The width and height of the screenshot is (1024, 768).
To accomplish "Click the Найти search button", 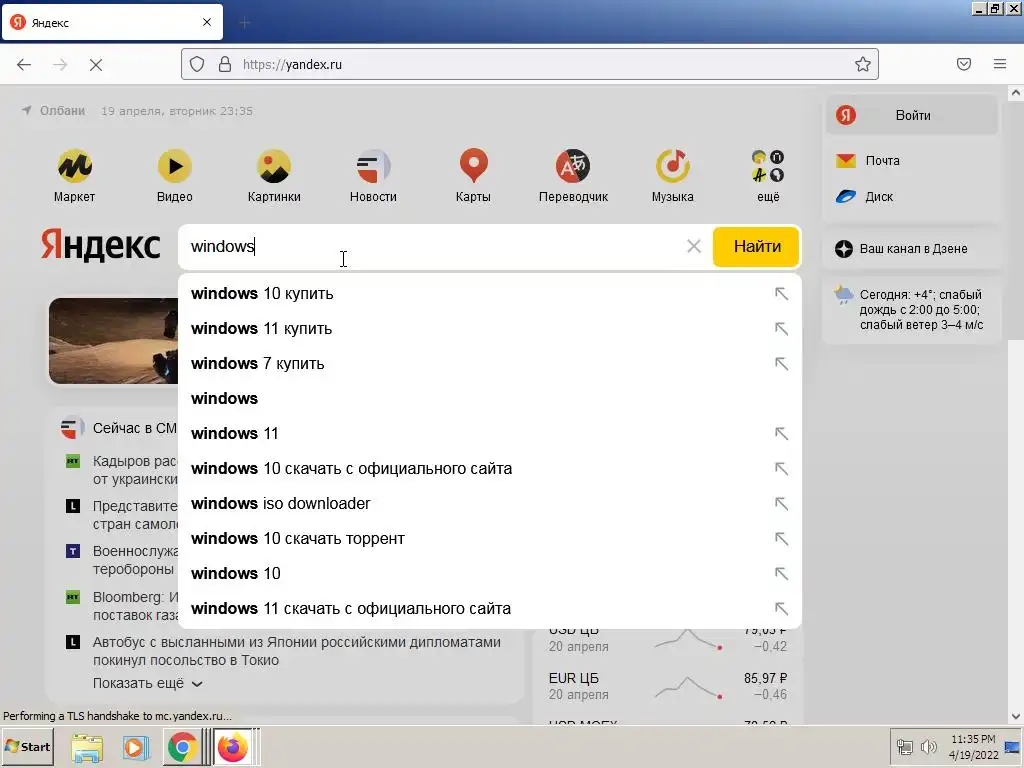I will [756, 247].
